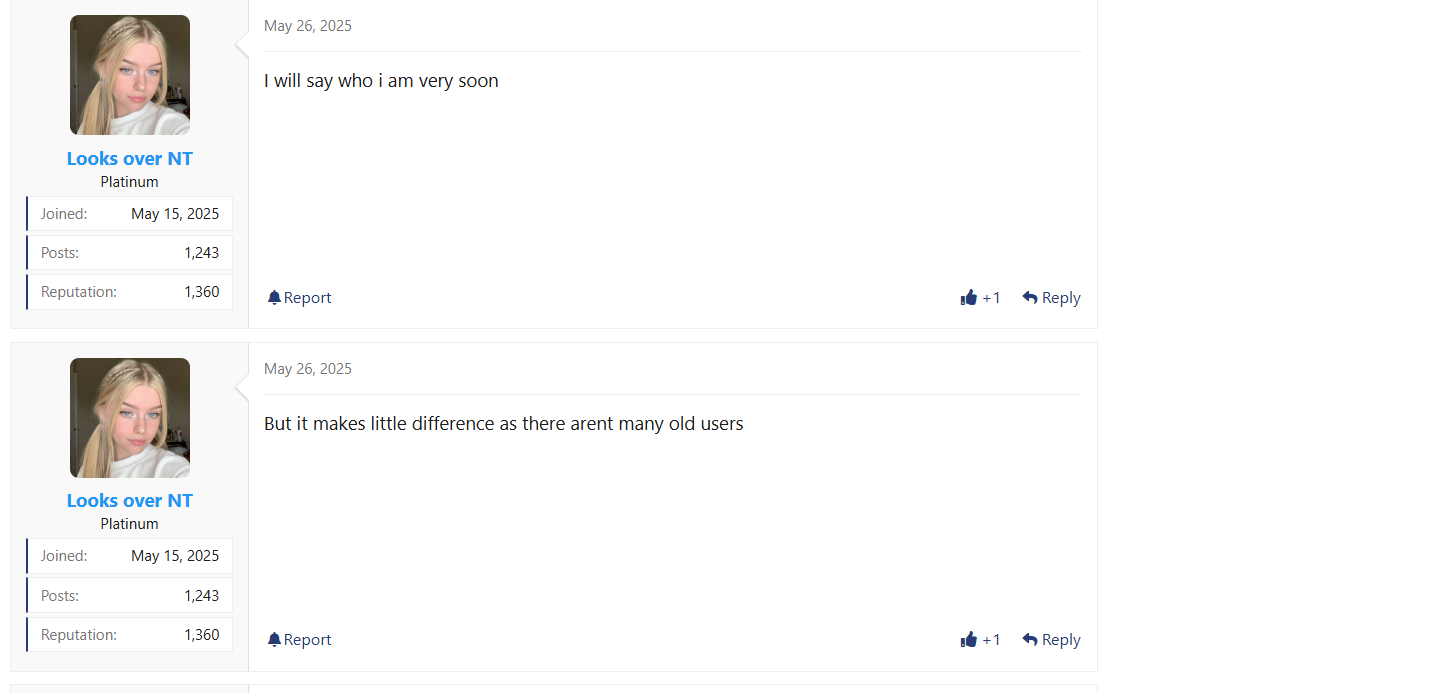Click the first post's May 26, 2025 timestamp

308,26
